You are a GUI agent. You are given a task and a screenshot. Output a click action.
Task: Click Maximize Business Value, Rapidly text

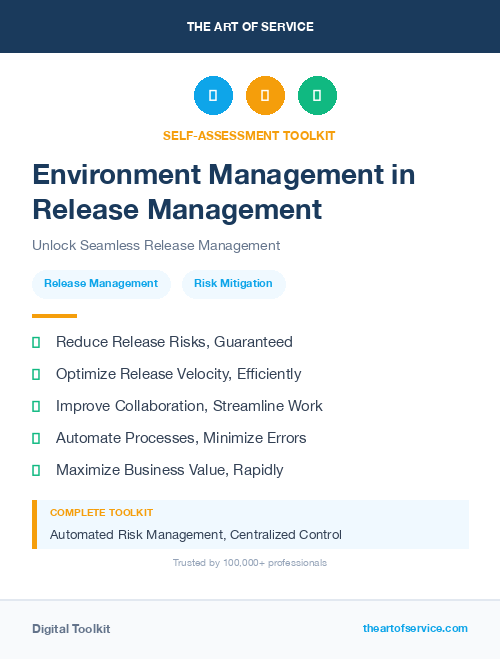pyautogui.click(x=170, y=470)
